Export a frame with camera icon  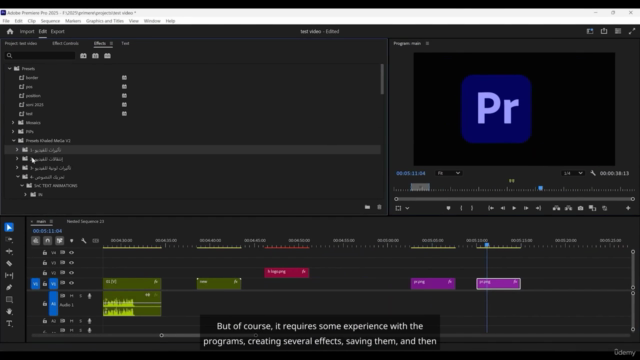[580, 208]
